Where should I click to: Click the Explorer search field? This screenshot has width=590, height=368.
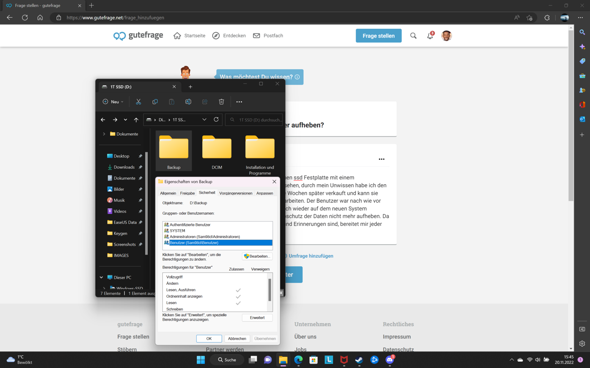[x=254, y=120]
